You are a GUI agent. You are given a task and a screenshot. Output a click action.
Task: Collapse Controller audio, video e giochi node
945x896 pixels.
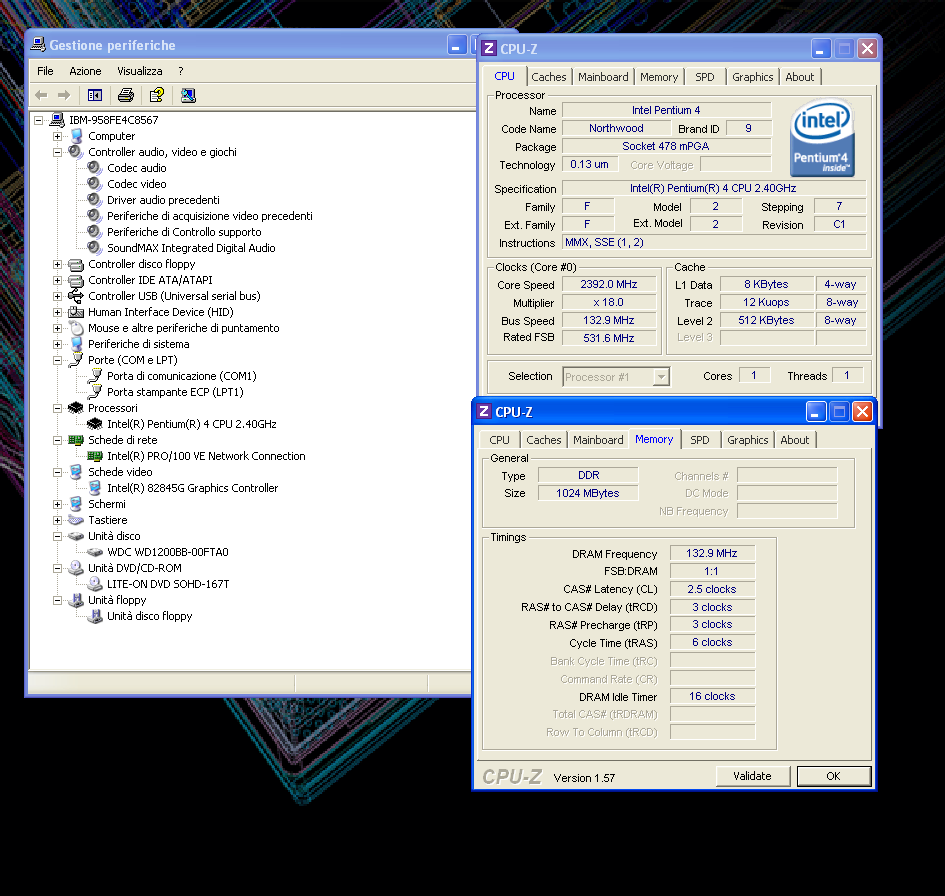coord(57,152)
